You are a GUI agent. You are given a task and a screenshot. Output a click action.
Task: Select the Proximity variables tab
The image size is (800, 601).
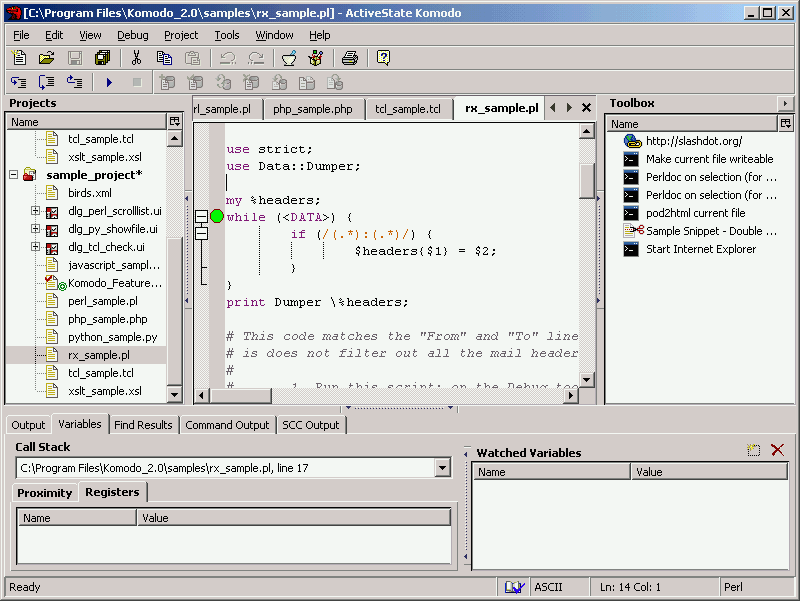click(45, 493)
